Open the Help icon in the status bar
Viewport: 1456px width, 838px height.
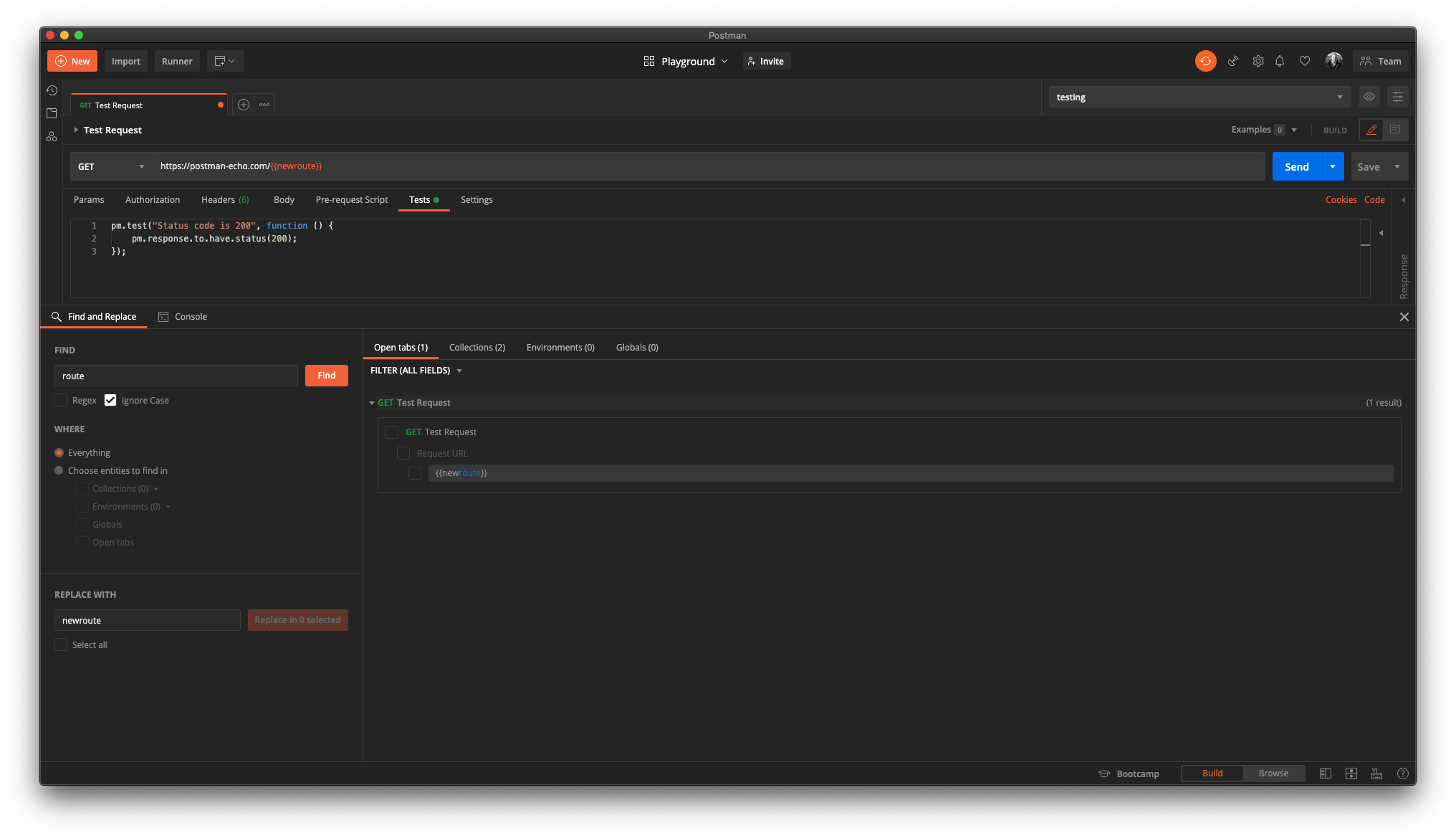1403,773
